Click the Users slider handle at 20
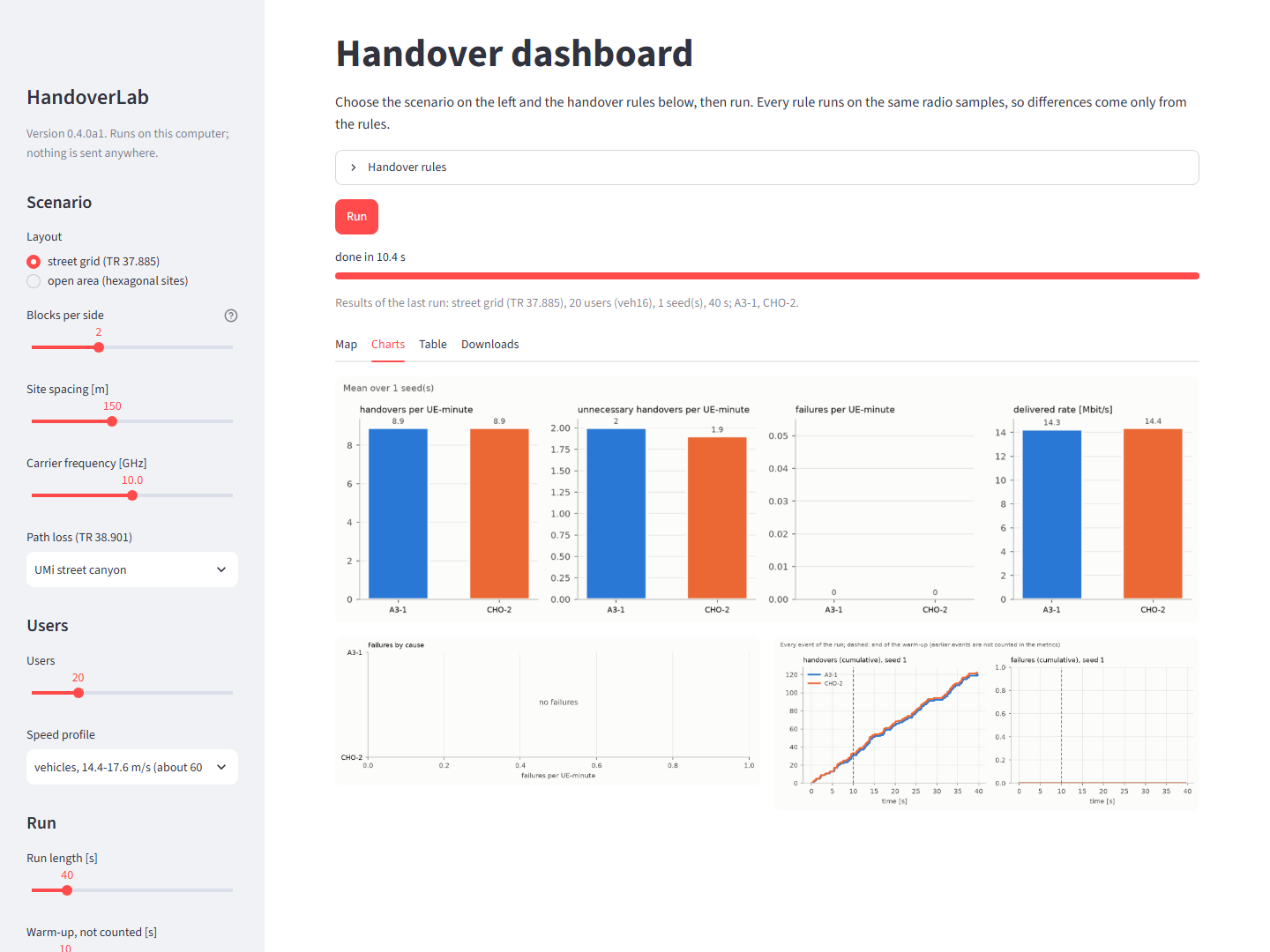Viewport: 1270px width, 952px height. pyautogui.click(x=78, y=693)
